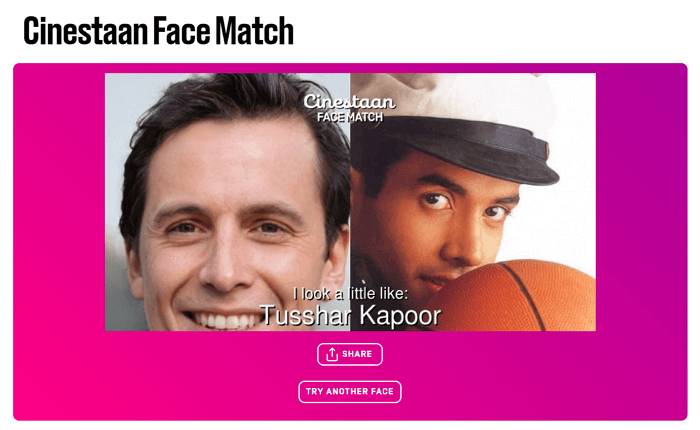
Task: Select the matched actor photo with cap
Action: (473, 202)
